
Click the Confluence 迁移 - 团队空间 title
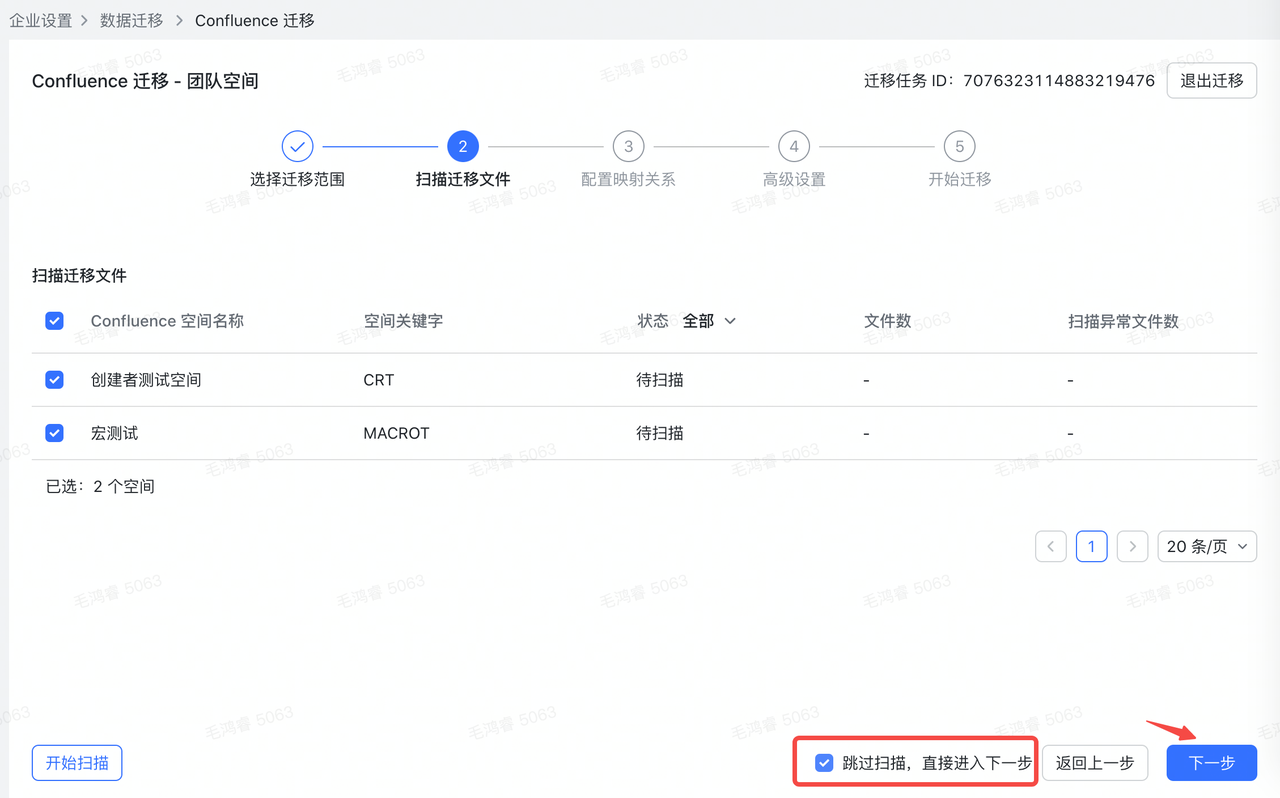(145, 81)
